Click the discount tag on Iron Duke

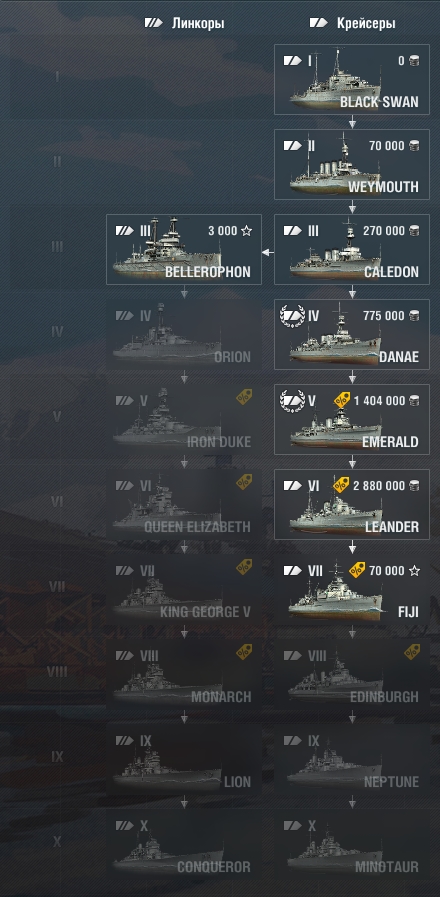244,397
